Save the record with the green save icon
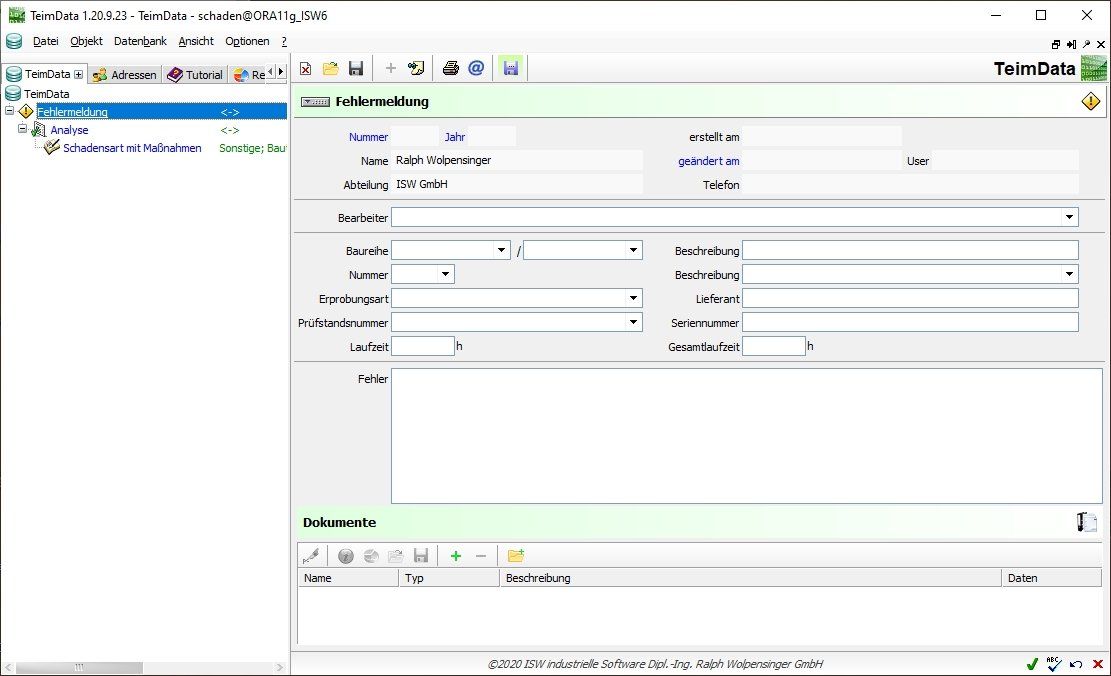Screen dimensions: 1111x676 [x=510, y=68]
